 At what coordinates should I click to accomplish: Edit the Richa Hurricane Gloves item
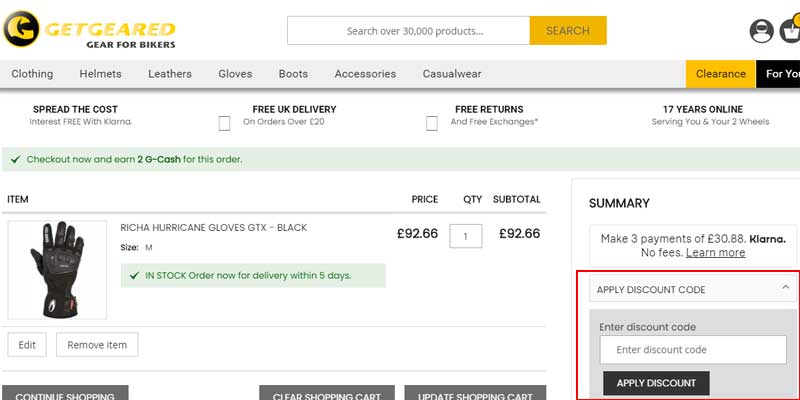tap(27, 345)
